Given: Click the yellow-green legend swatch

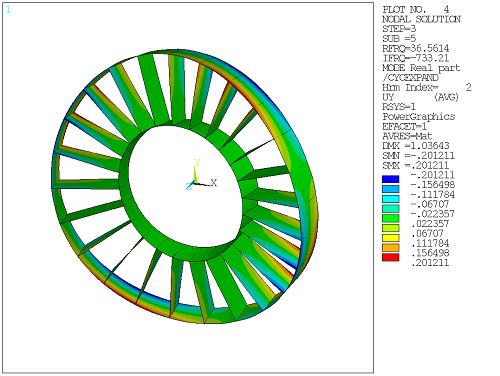Looking at the screenshot, I should pos(390,228).
